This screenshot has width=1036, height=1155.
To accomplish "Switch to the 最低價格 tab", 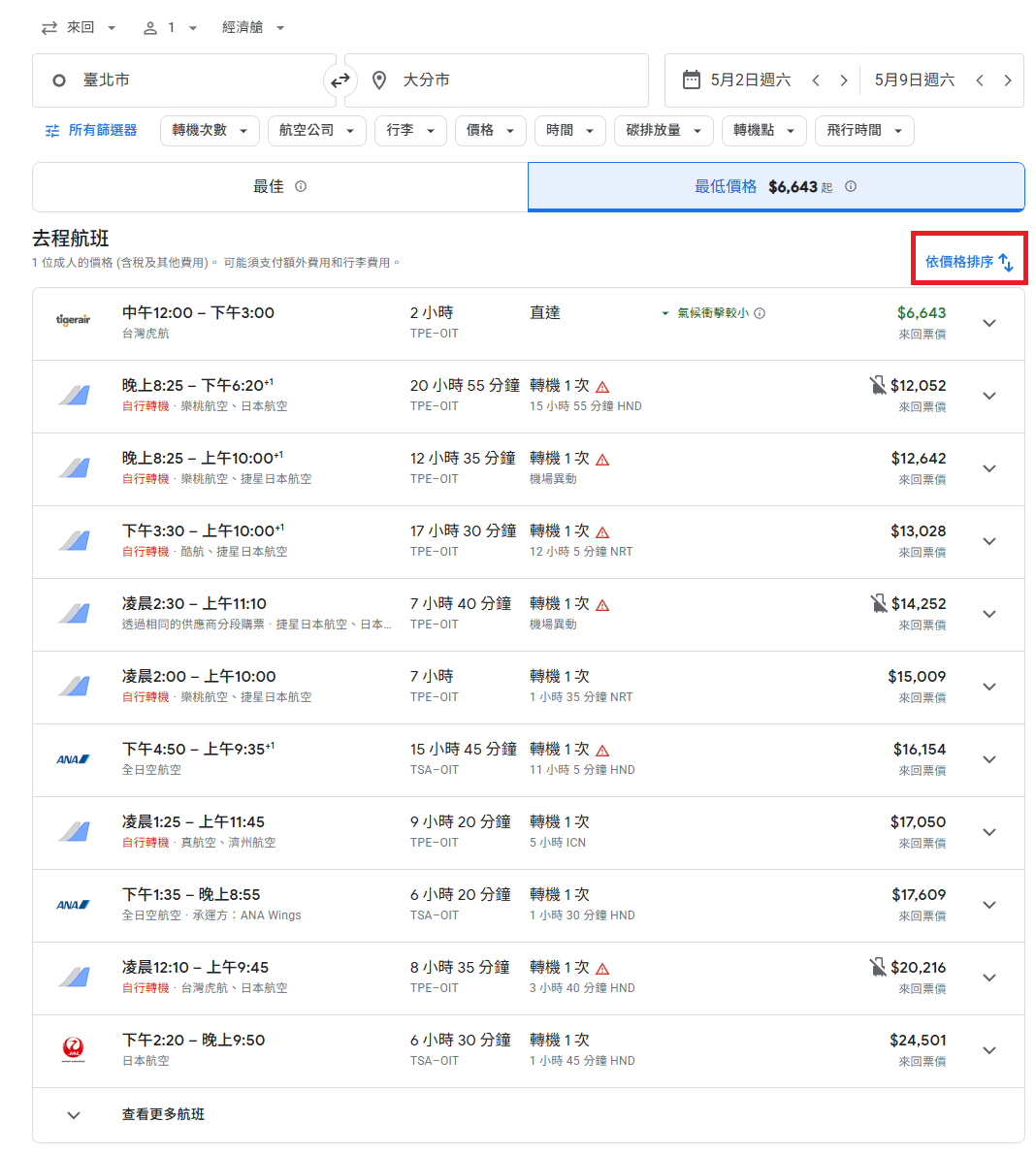I will [x=775, y=186].
